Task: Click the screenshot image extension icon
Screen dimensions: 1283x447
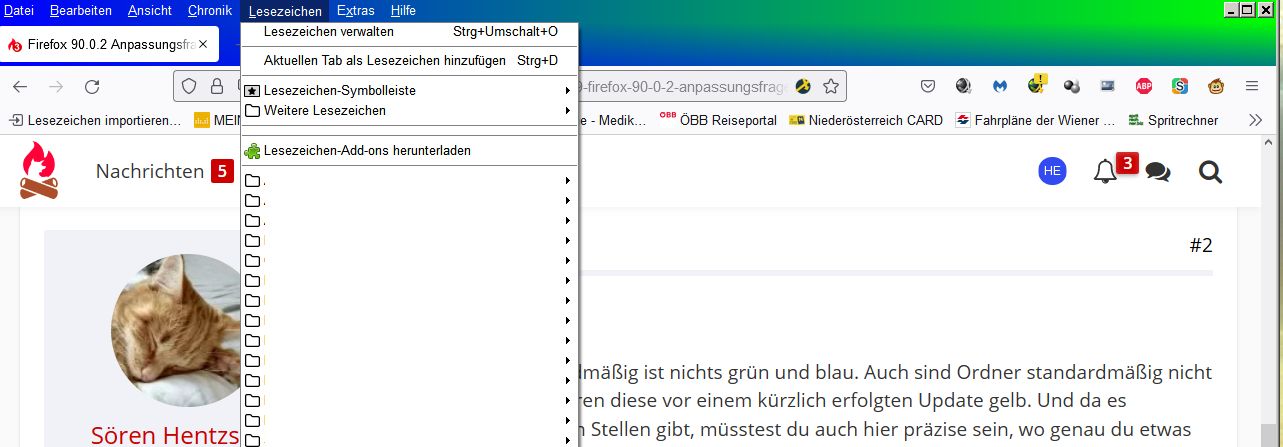Action: 1108,86
